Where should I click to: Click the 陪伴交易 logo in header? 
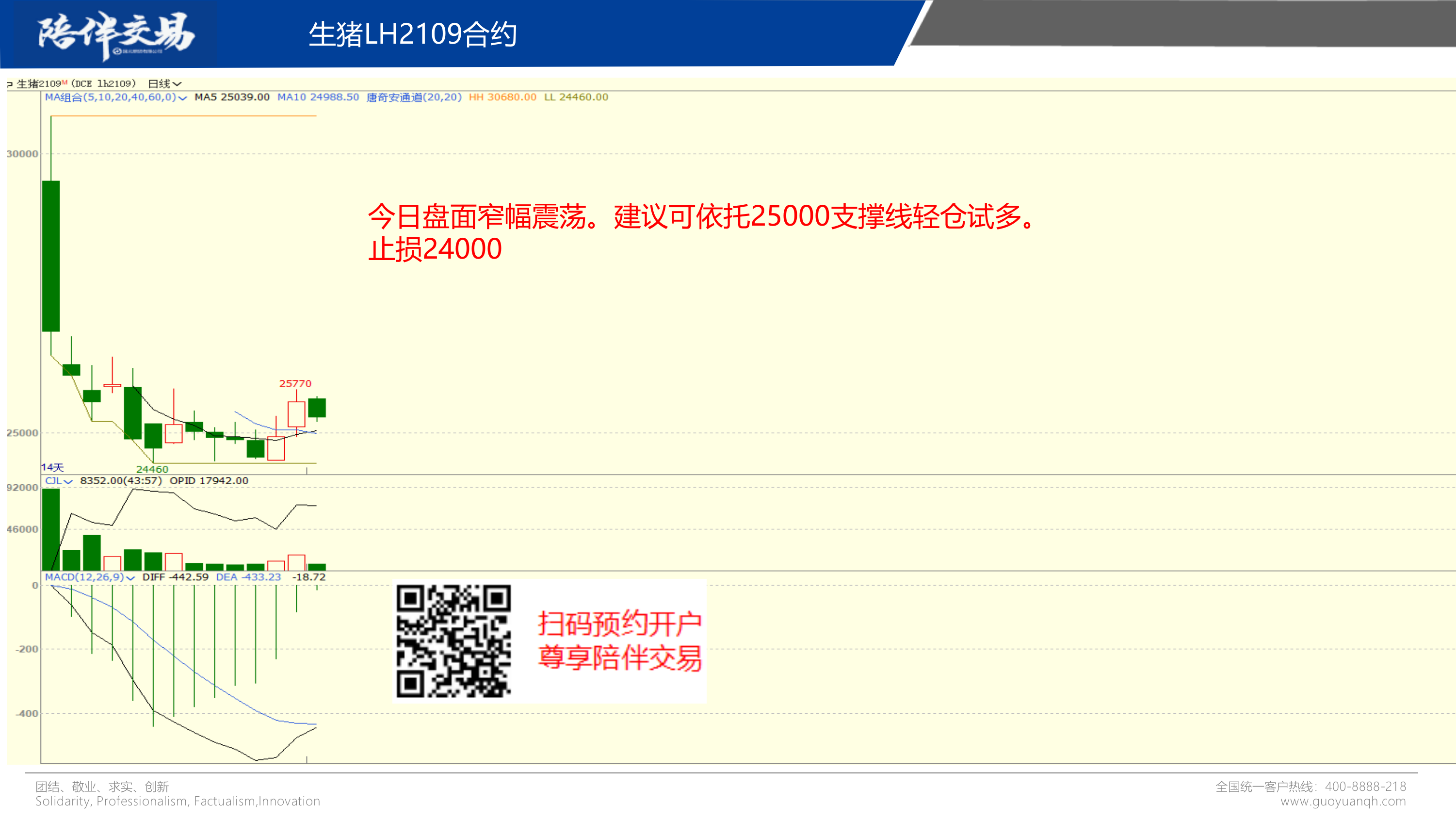click(116, 34)
